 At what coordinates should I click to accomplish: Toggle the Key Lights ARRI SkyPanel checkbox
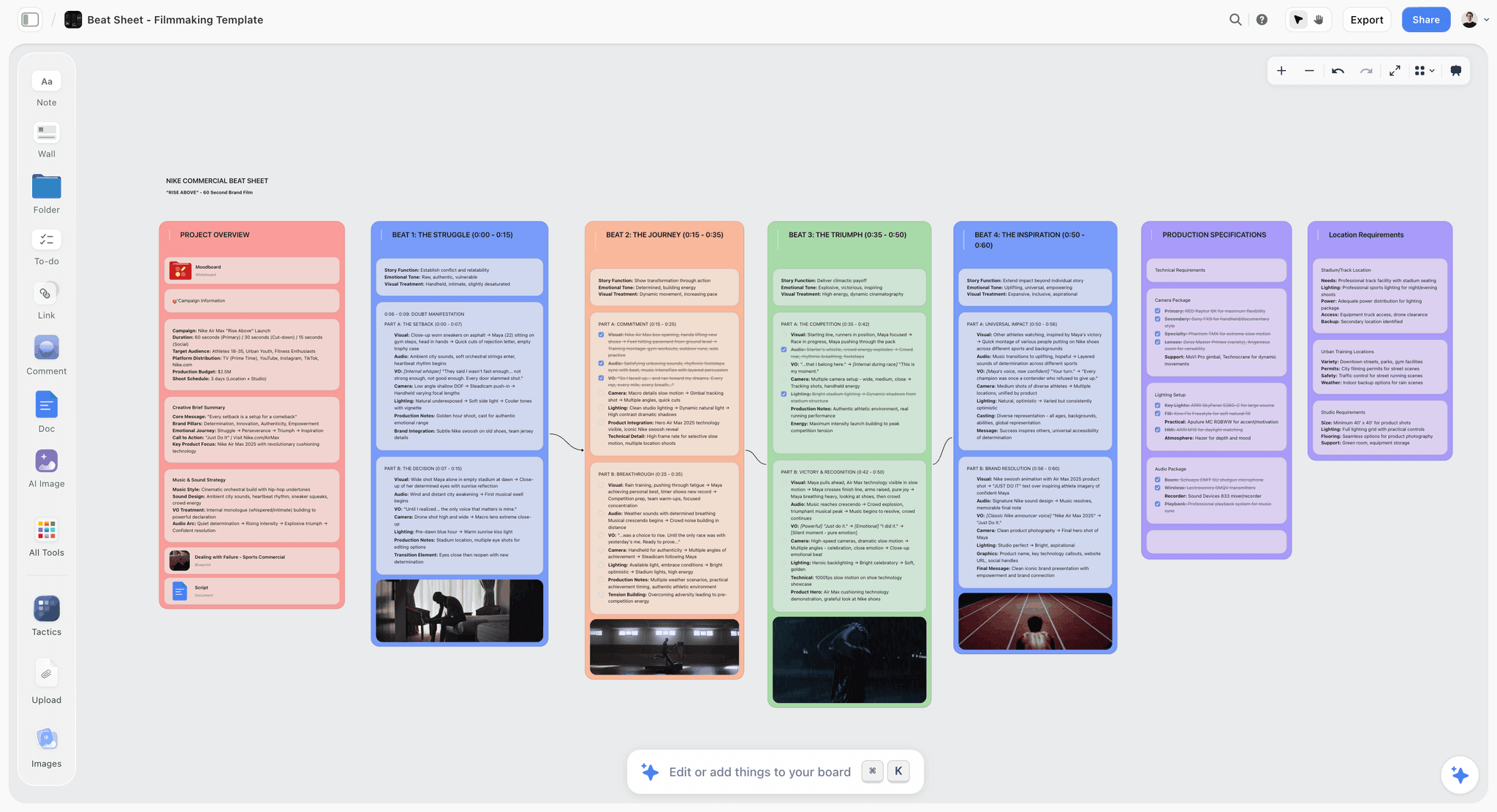point(1158,406)
